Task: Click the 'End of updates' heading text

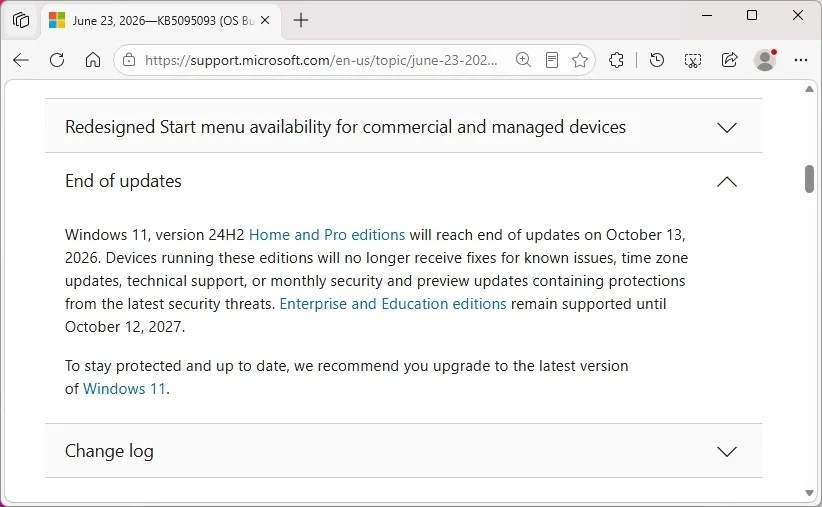Action: (x=123, y=181)
